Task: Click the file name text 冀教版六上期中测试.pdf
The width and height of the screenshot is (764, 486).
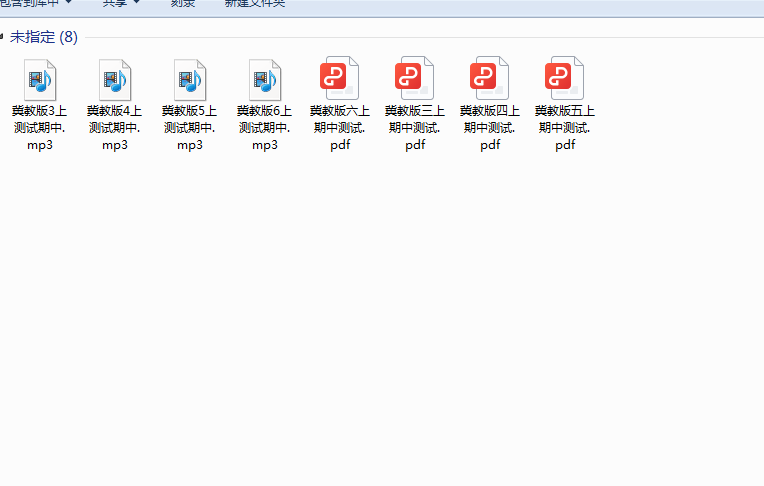Action: [x=340, y=128]
